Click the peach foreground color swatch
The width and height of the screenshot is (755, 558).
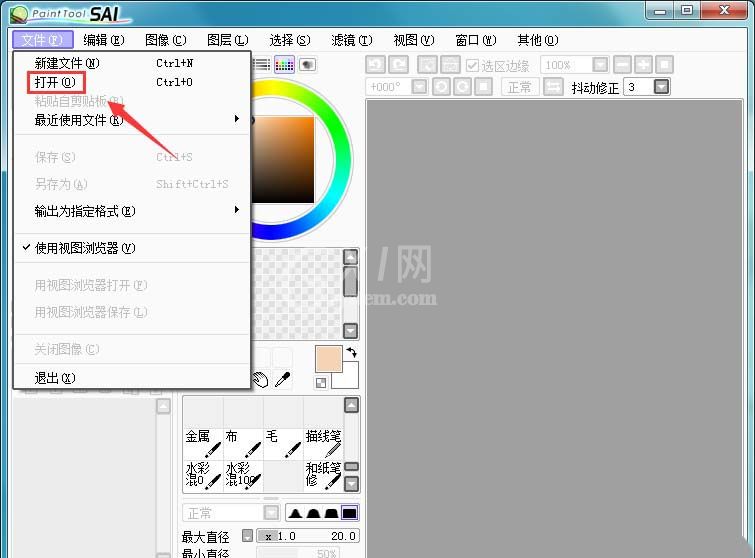point(328,359)
